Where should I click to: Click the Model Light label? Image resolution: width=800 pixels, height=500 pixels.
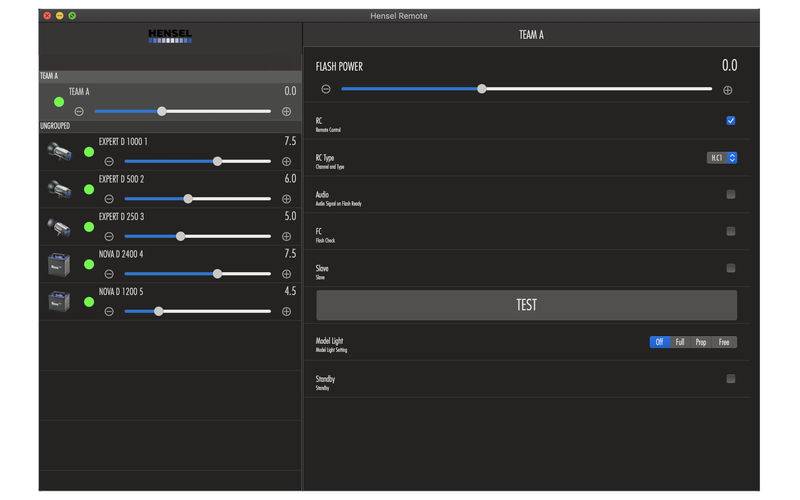[x=330, y=340]
